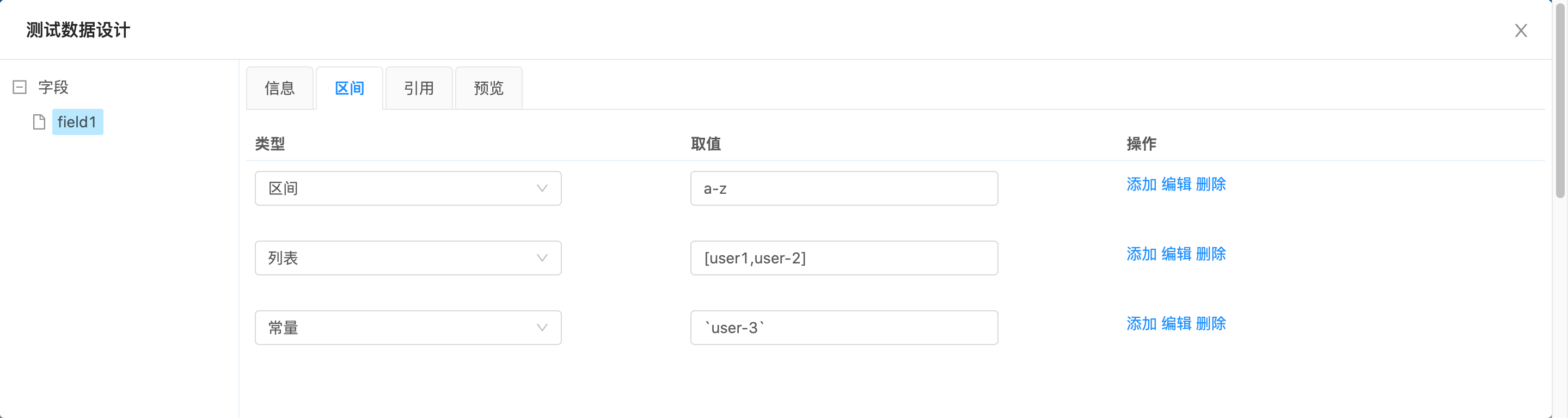Screen dimensions: 1568x418
Task: Click 编辑 for the 列表 row
Action: [1176, 254]
